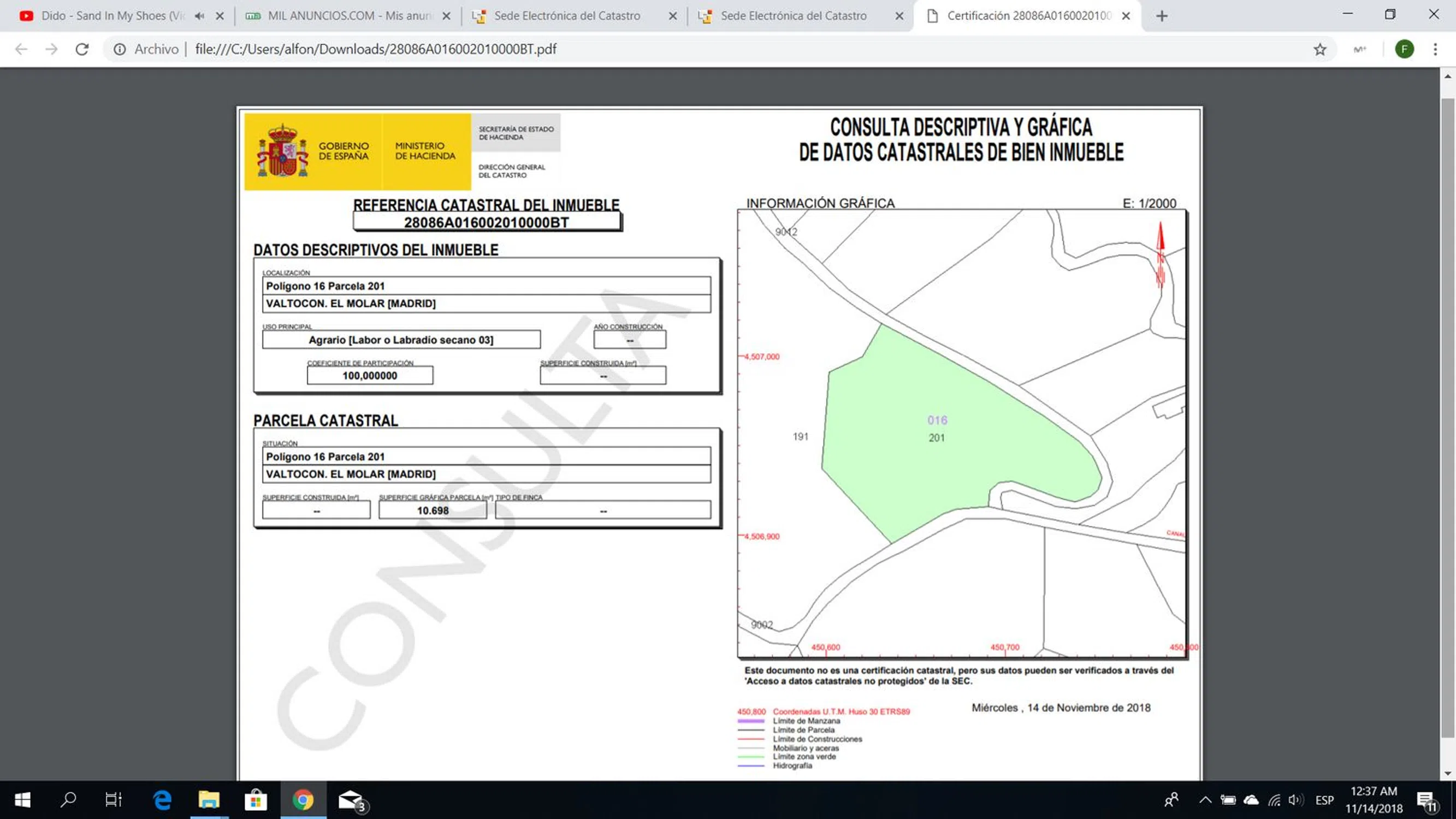Open File Explorer from the taskbar
The width and height of the screenshot is (1456, 819).
[x=209, y=800]
